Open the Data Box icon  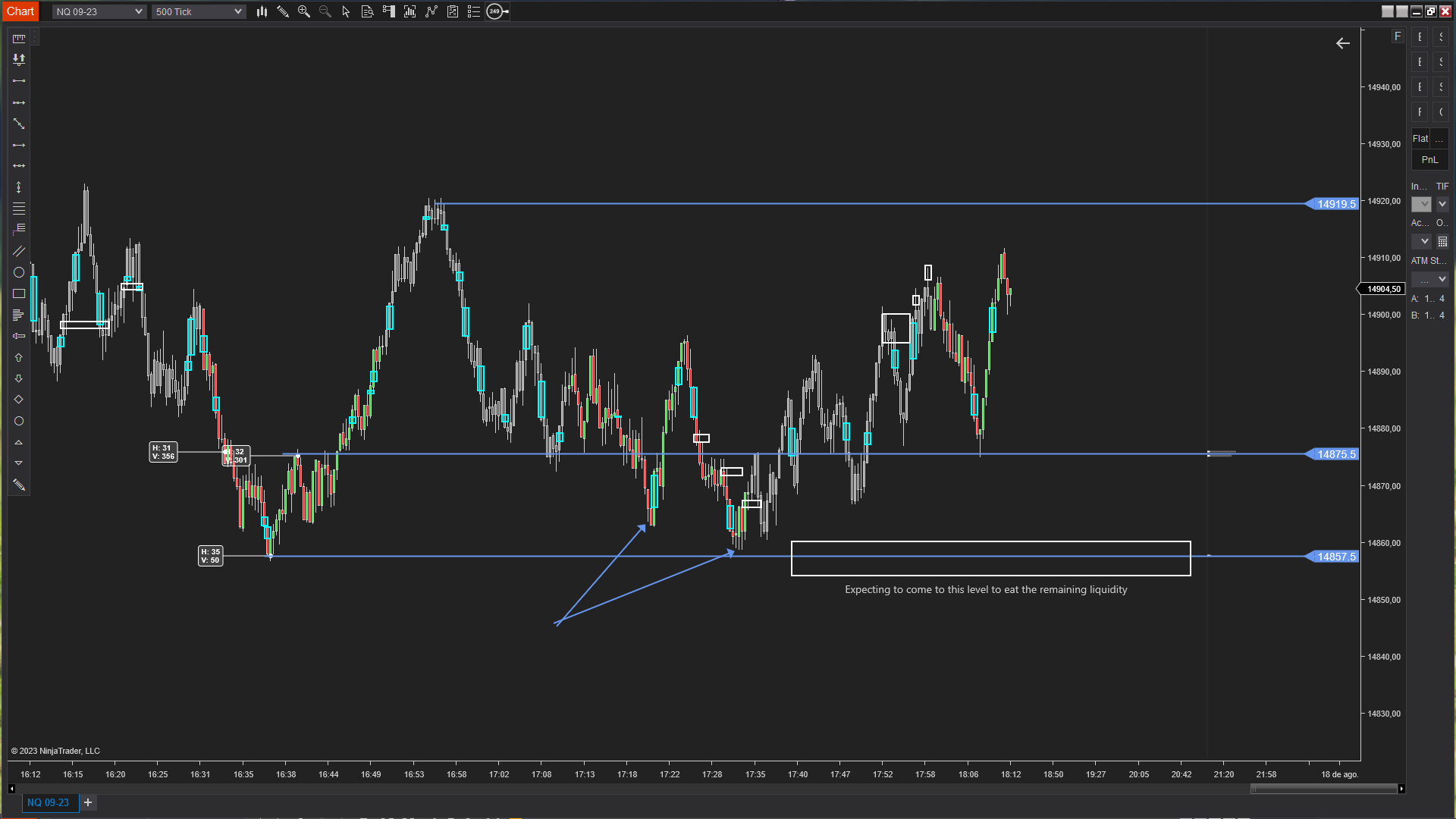click(368, 11)
